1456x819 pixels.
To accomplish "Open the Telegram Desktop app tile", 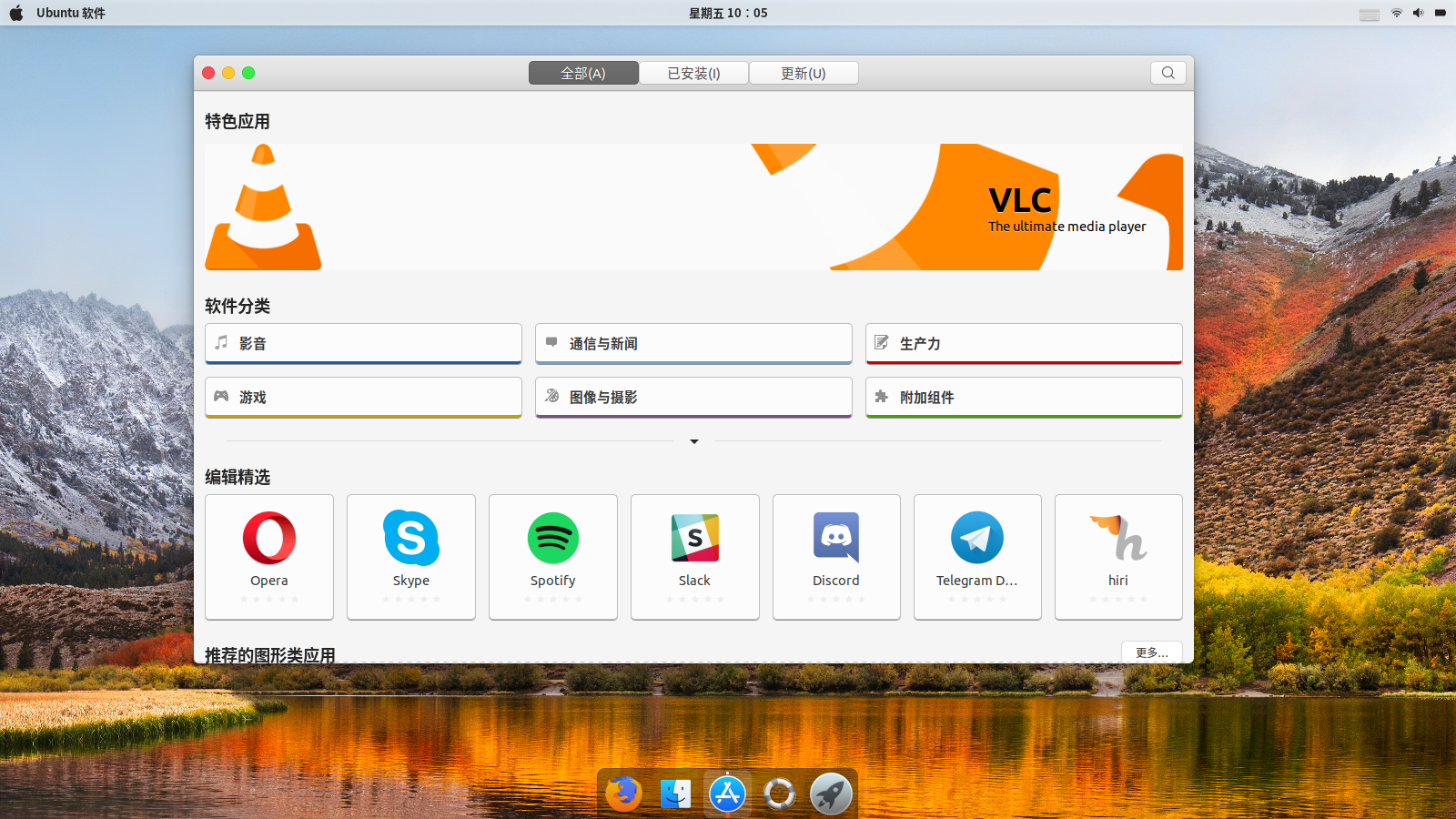I will coord(977,557).
